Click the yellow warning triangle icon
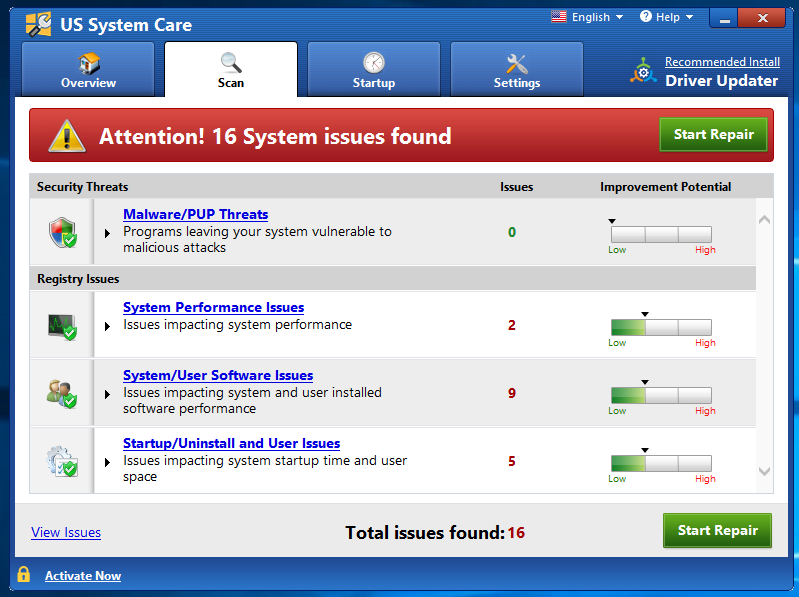Image resolution: width=799 pixels, height=597 pixels. coord(67,136)
